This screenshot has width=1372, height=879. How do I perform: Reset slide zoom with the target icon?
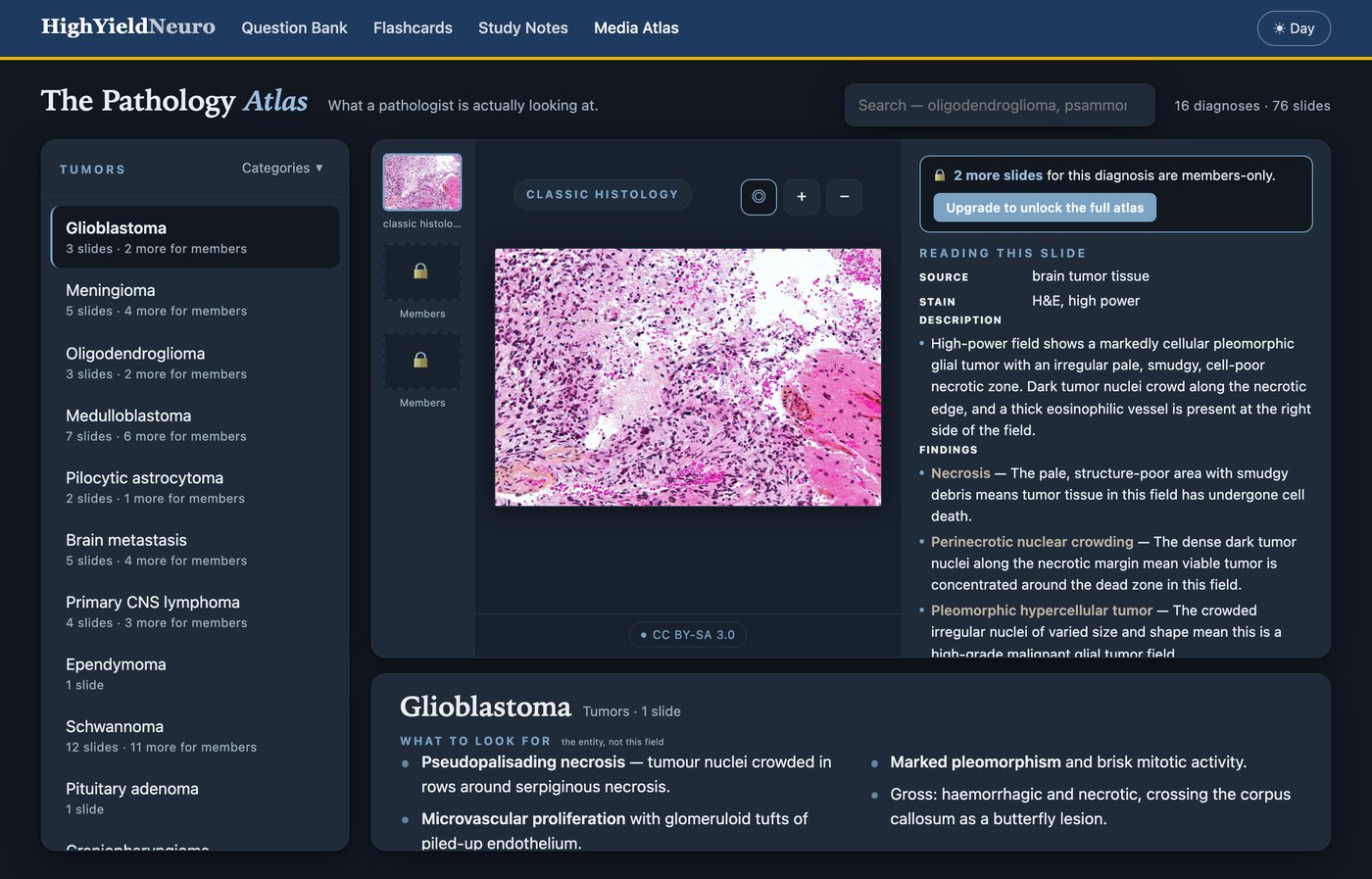759,197
